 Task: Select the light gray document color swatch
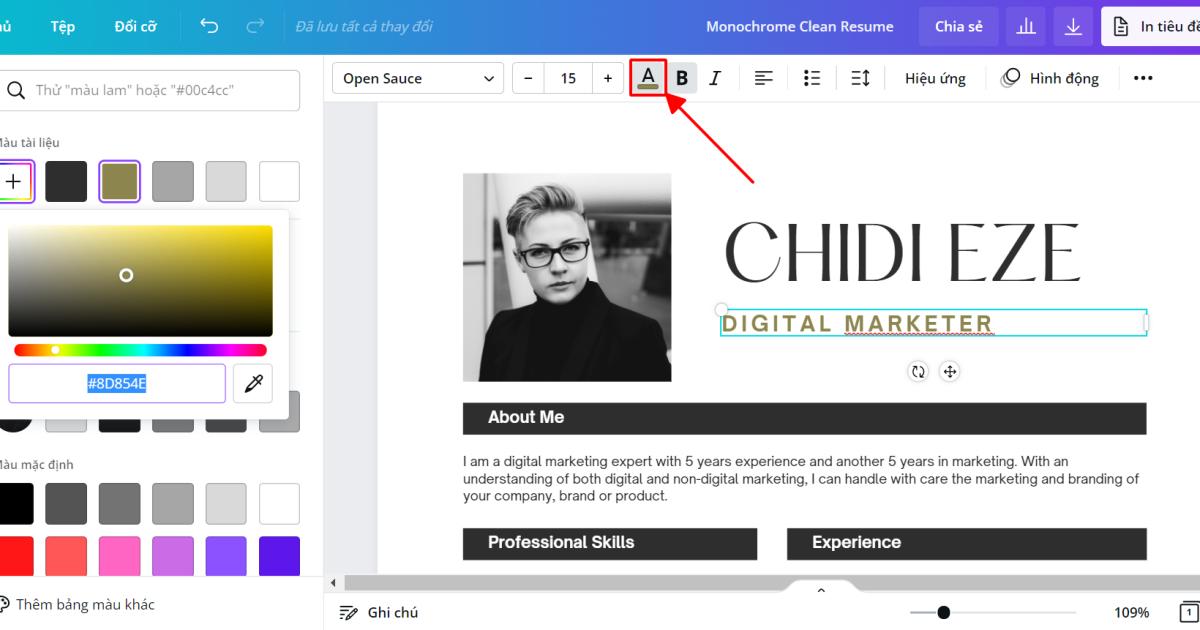click(x=226, y=182)
